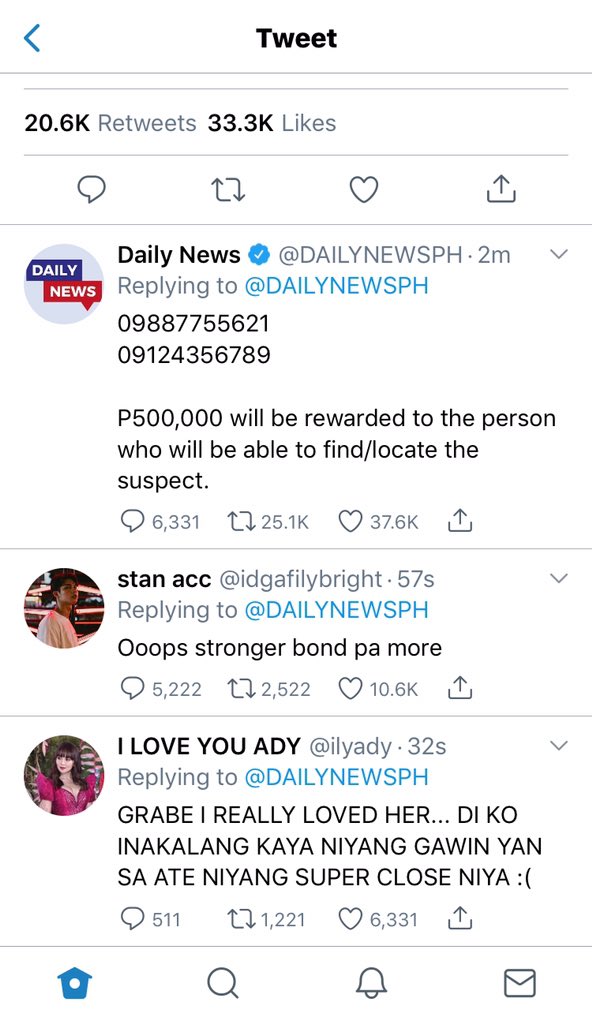
Task: View the 20.6K Retweets list
Action: coord(110,123)
